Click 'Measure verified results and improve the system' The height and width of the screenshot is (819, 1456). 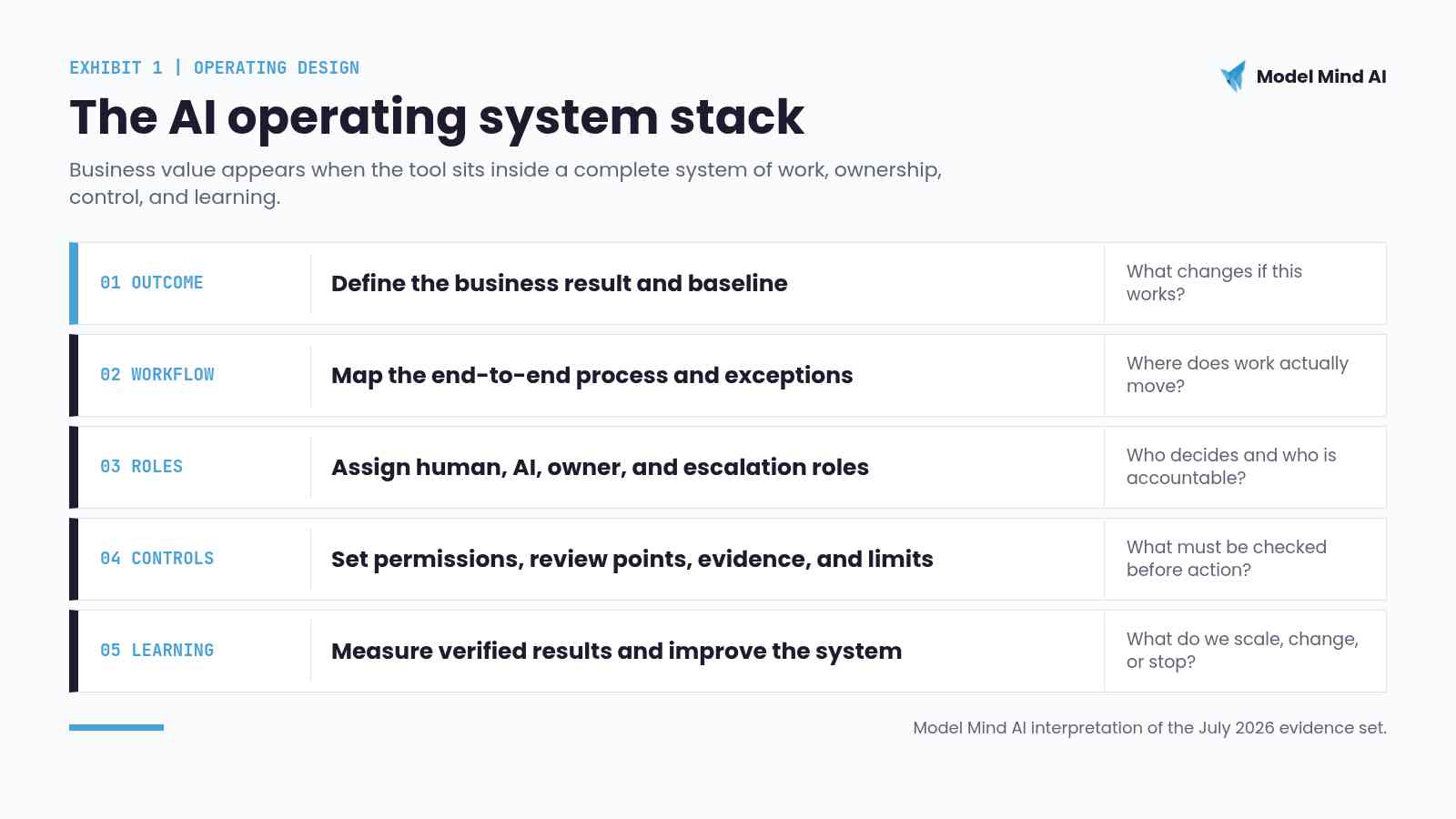[x=617, y=651]
